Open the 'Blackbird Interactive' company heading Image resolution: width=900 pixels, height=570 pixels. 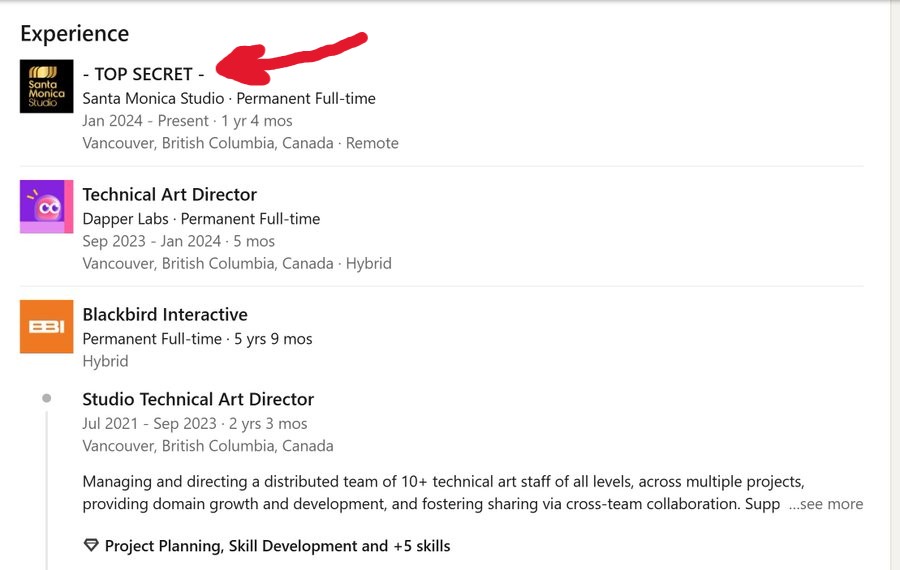[x=164, y=314]
